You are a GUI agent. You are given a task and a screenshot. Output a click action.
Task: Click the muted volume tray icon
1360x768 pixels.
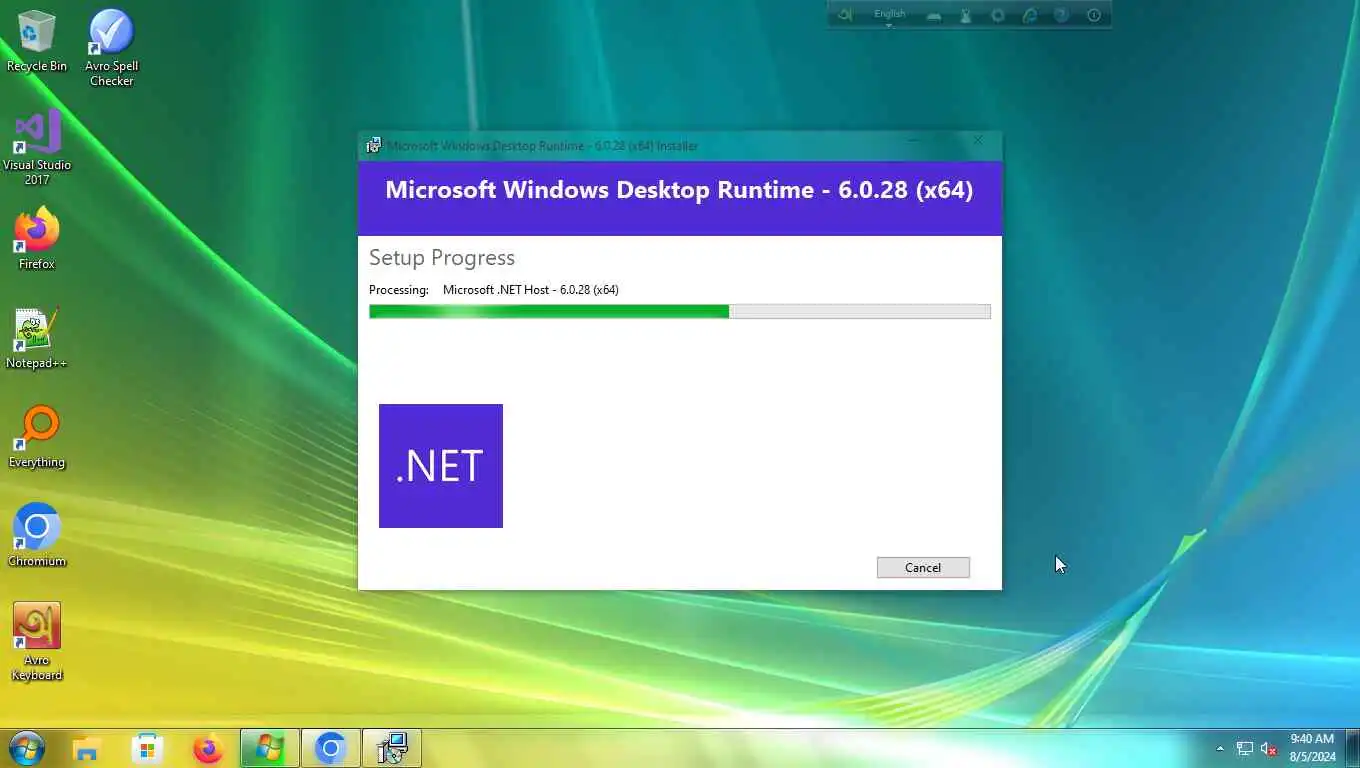point(1269,748)
